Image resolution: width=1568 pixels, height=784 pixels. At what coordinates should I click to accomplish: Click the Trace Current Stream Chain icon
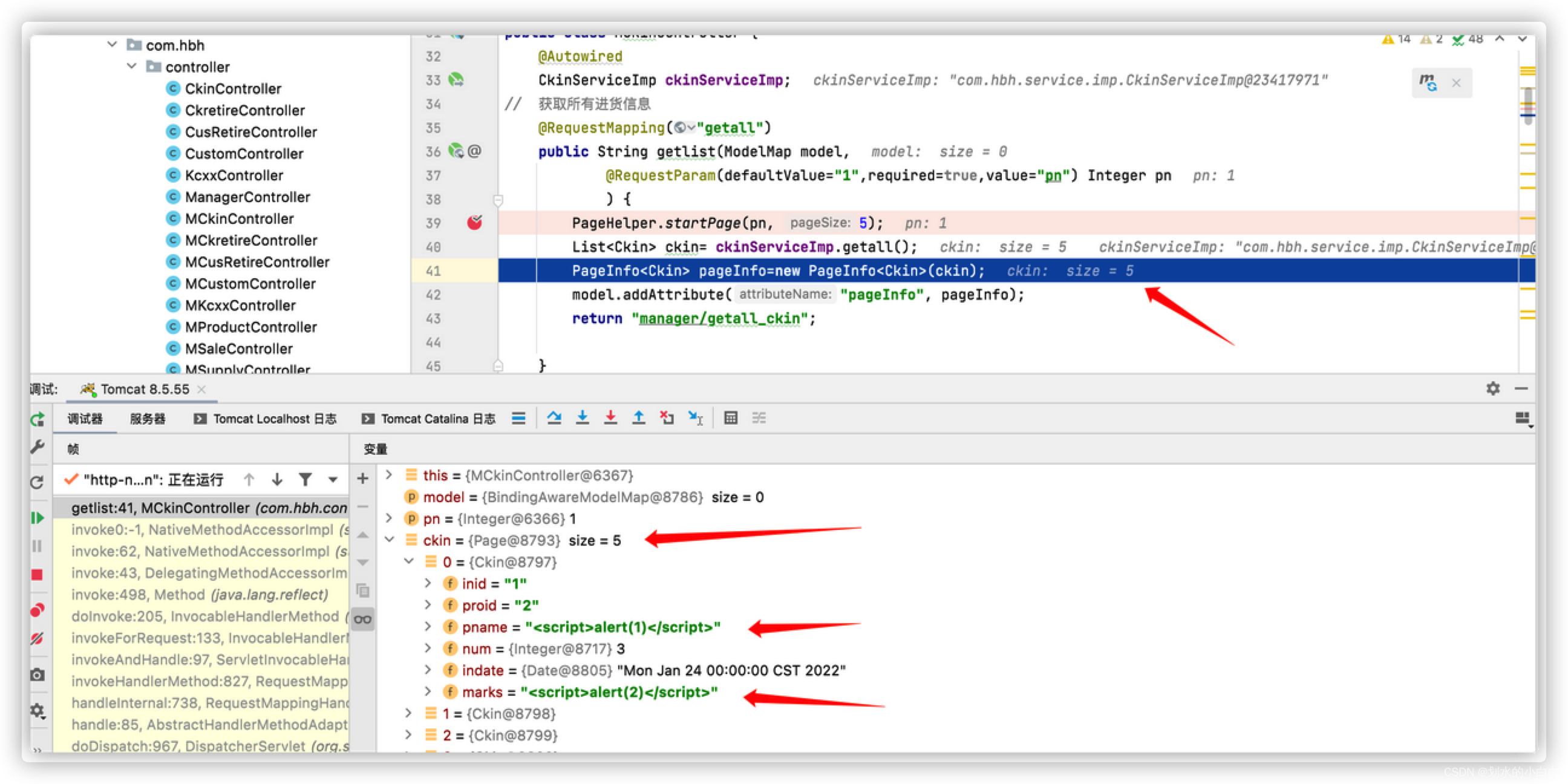[759, 417]
